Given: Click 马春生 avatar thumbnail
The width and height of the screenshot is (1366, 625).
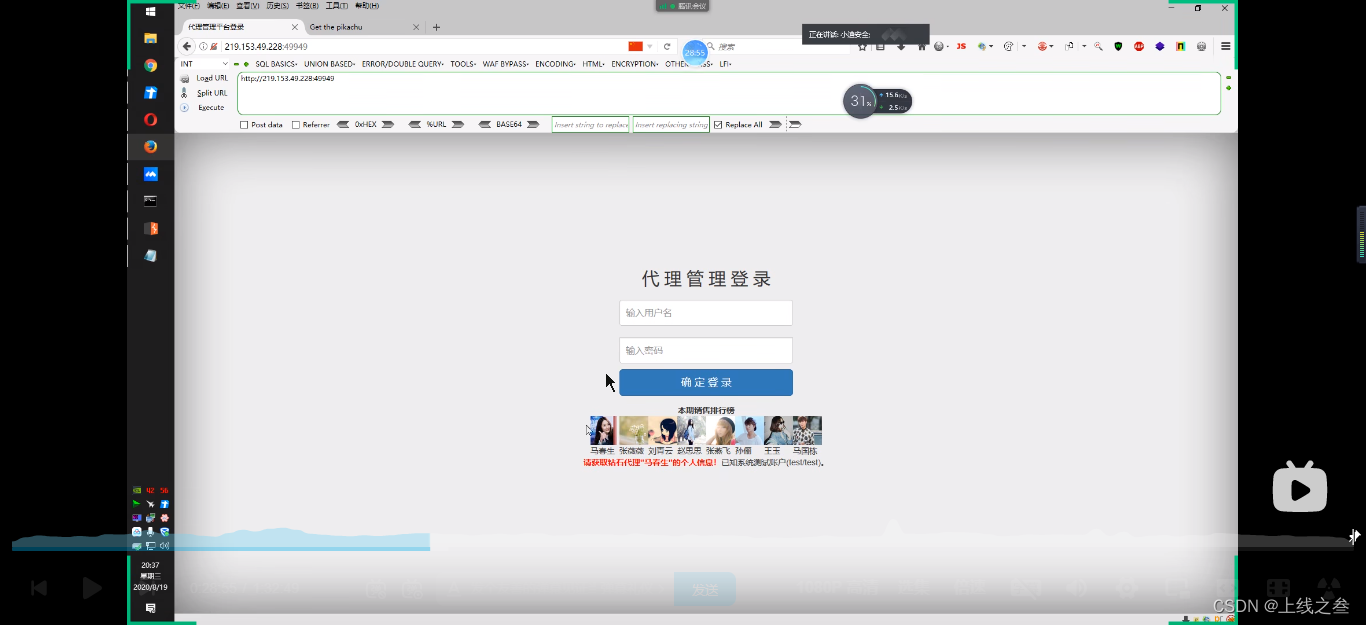Looking at the screenshot, I should click(x=604, y=431).
